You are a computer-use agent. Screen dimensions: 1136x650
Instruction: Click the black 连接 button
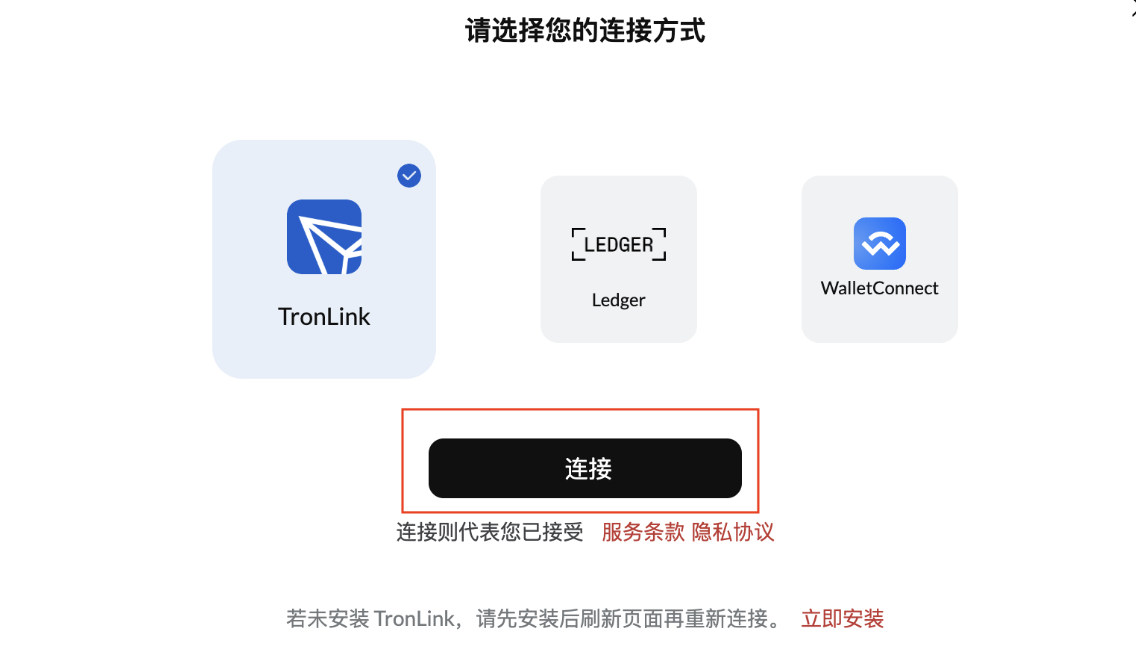(x=585, y=468)
